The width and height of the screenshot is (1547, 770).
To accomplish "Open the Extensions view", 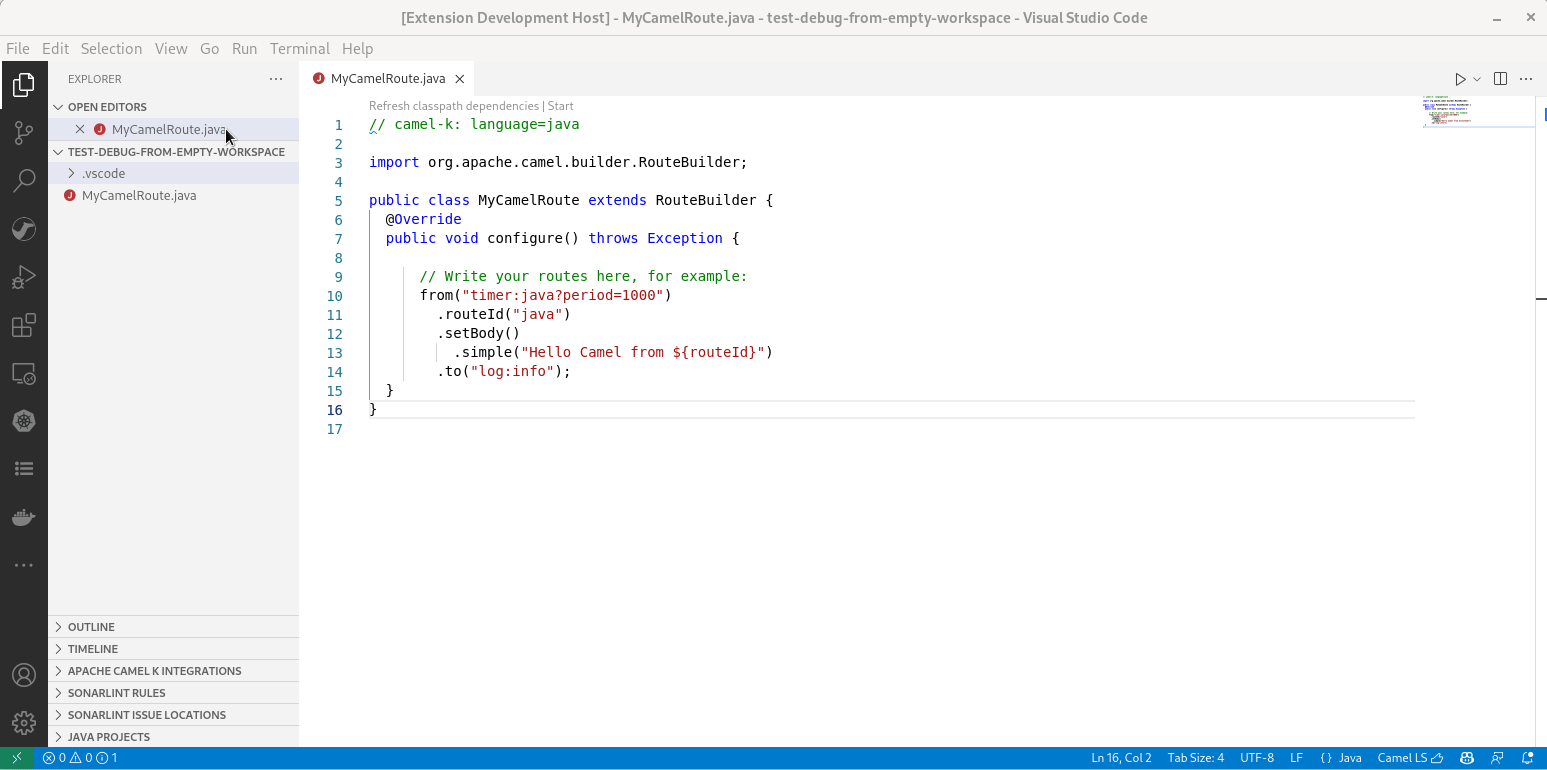I will point(24,325).
